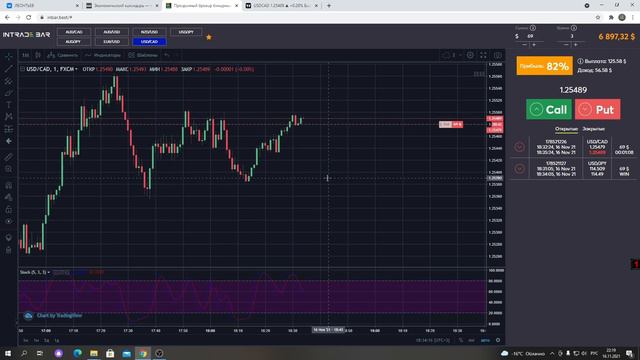Select the zoom-in magnifier tool
This screenshot has width=640, height=360.
coord(9,169)
